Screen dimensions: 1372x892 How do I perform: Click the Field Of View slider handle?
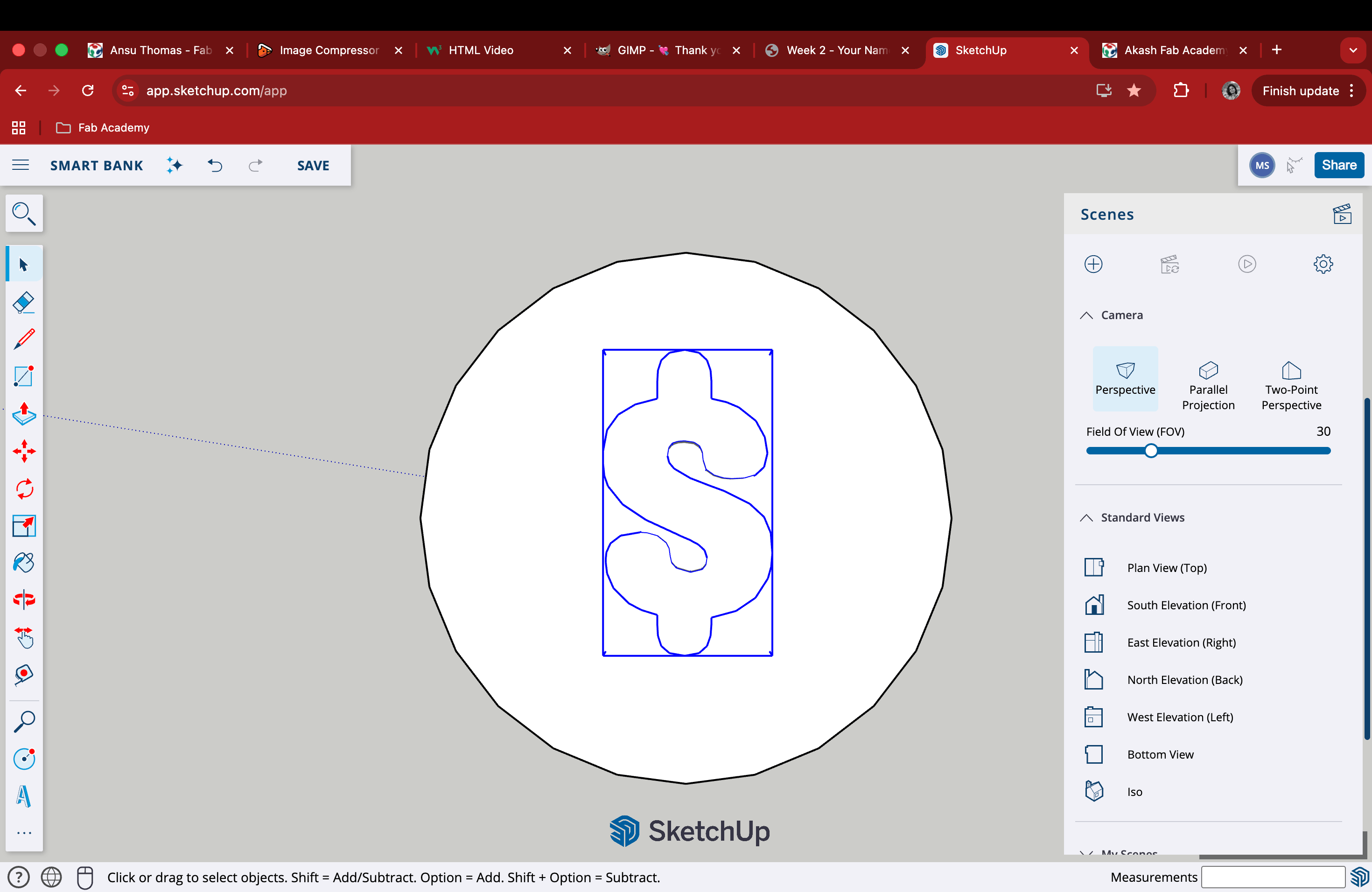coord(1151,451)
